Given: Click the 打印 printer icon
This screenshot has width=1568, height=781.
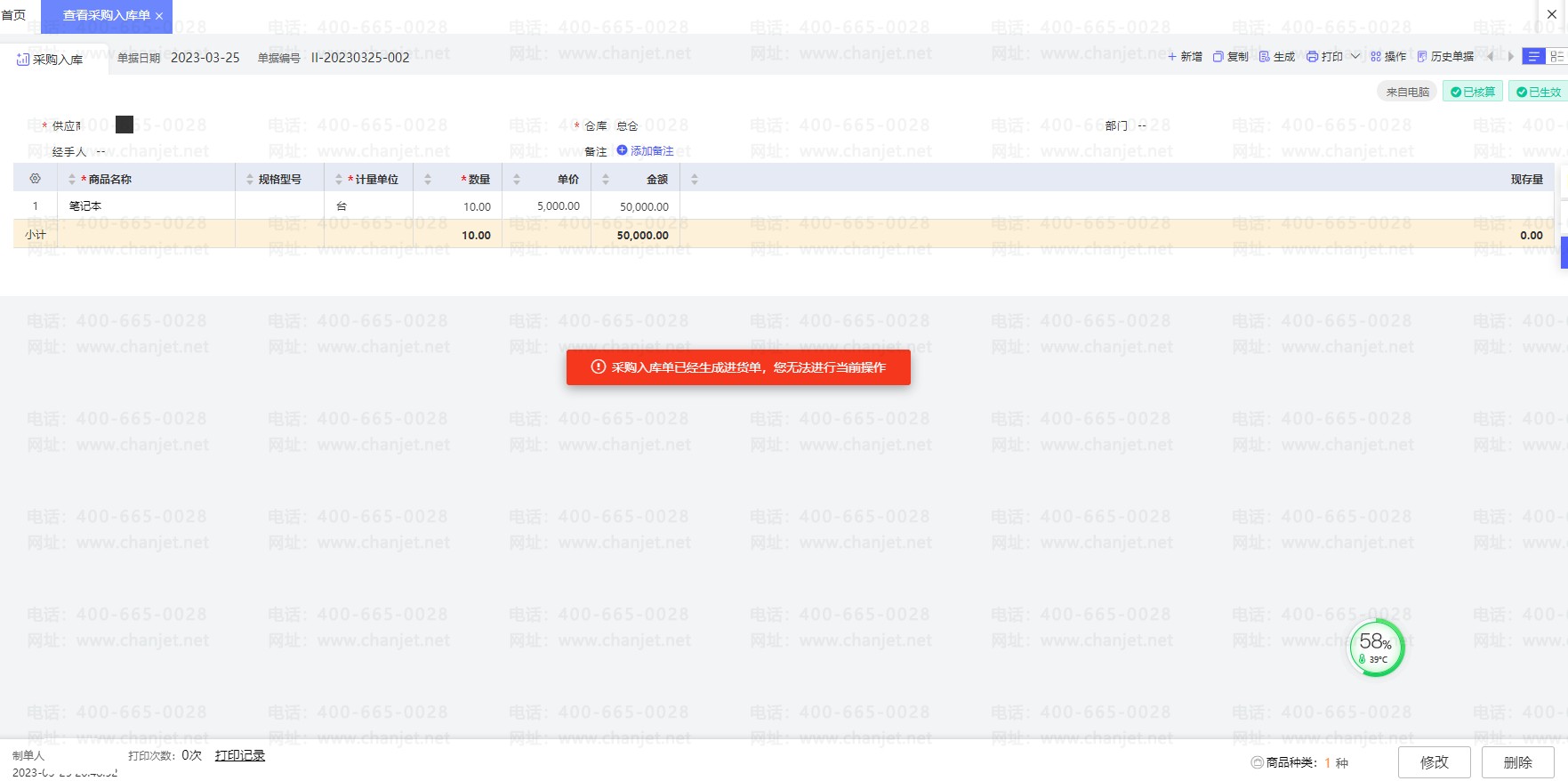Looking at the screenshot, I should click(x=1312, y=57).
